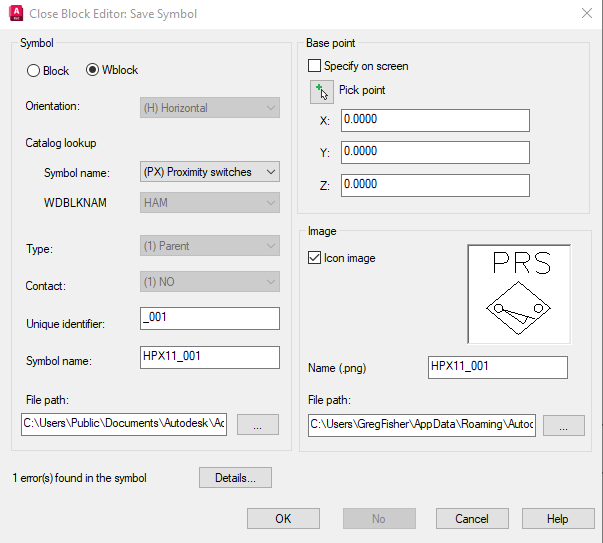Browse for the image file path
Screen dimensions: 603x543
coord(564,425)
